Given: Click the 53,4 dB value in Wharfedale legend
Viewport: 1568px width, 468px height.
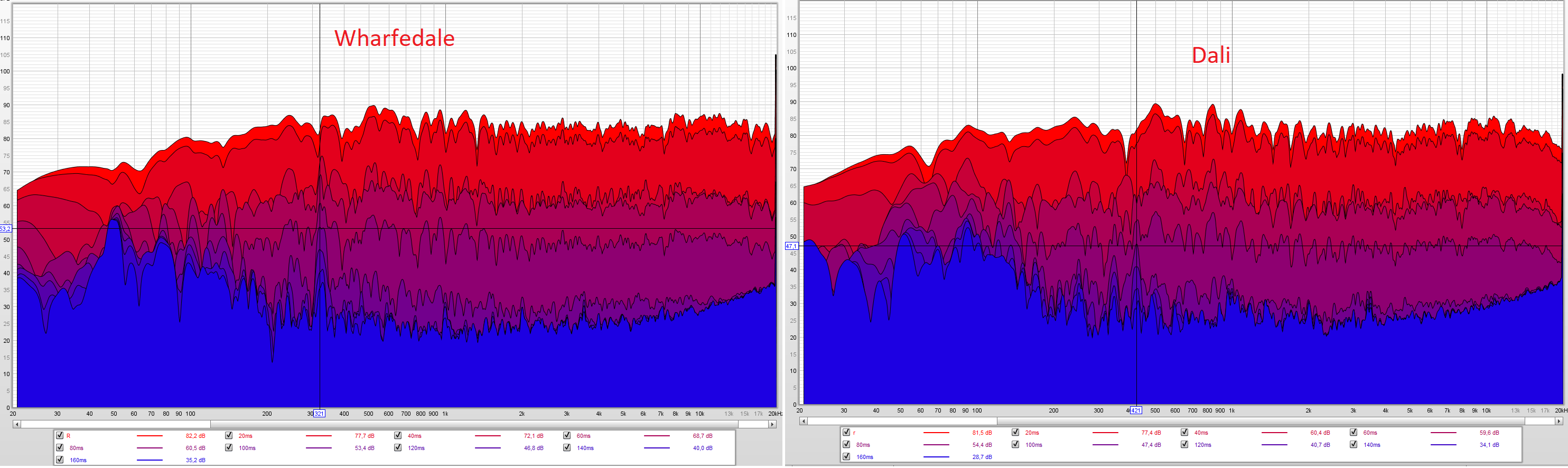Looking at the screenshot, I should [x=365, y=448].
